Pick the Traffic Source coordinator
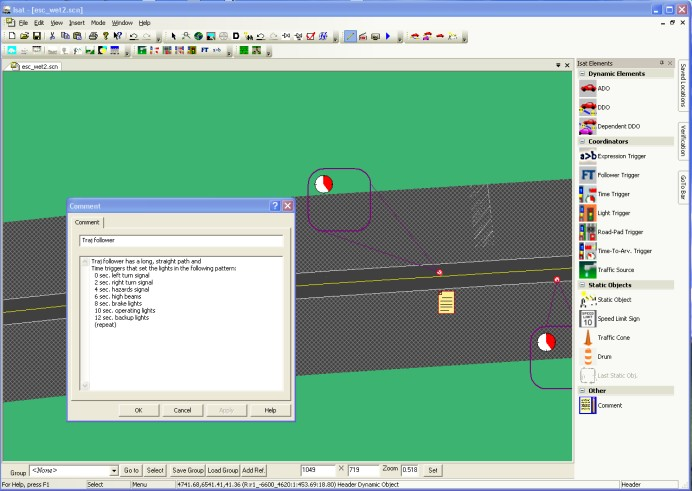This screenshot has width=692, height=491. (x=588, y=270)
